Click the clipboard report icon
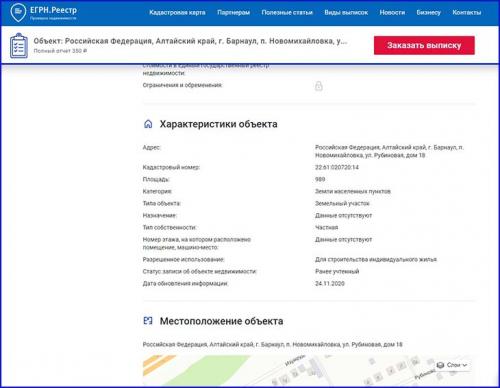Viewport: 500px width, 388px height. pyautogui.click(x=19, y=46)
